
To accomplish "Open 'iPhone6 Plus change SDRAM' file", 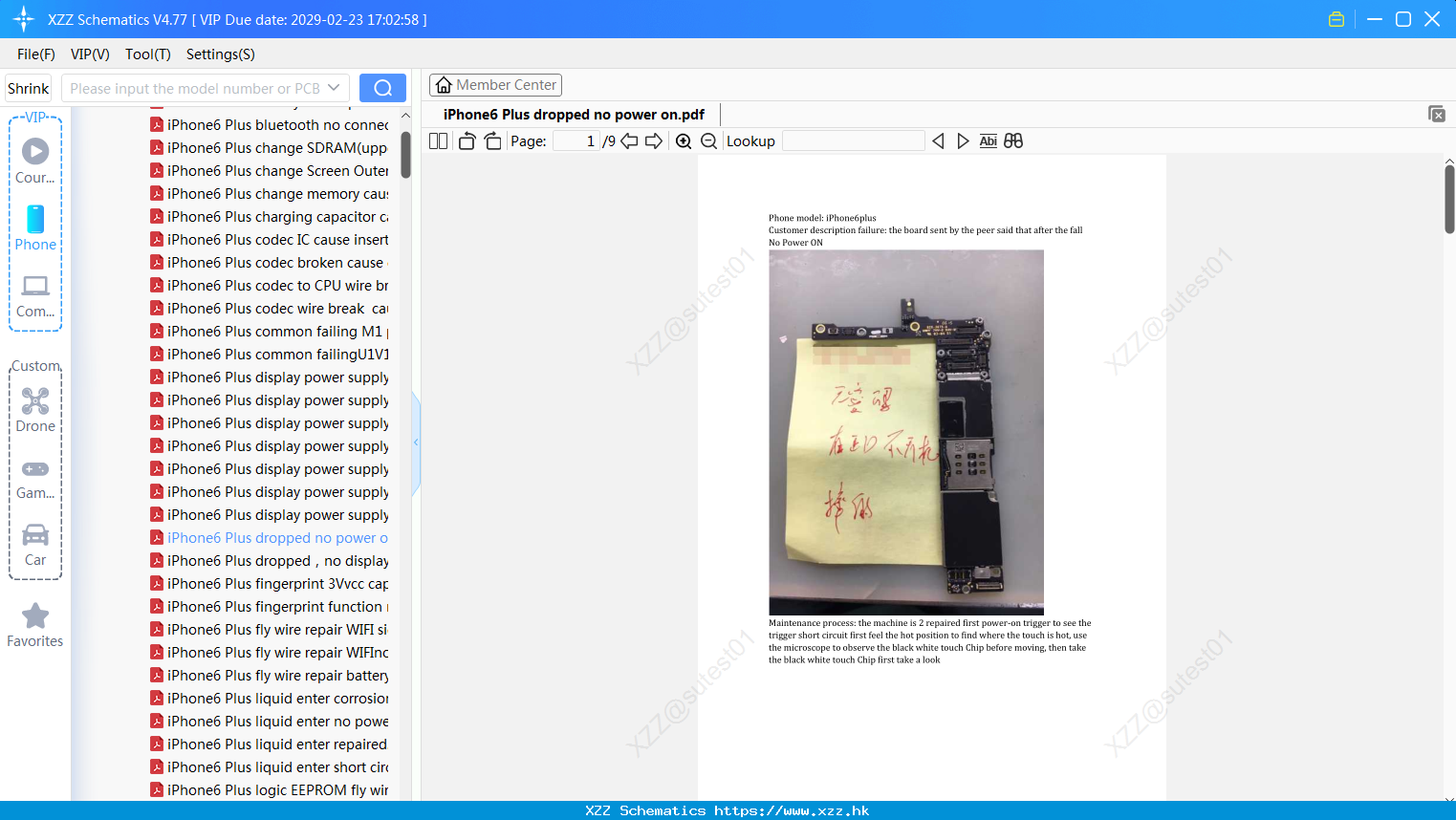I will click(270, 148).
